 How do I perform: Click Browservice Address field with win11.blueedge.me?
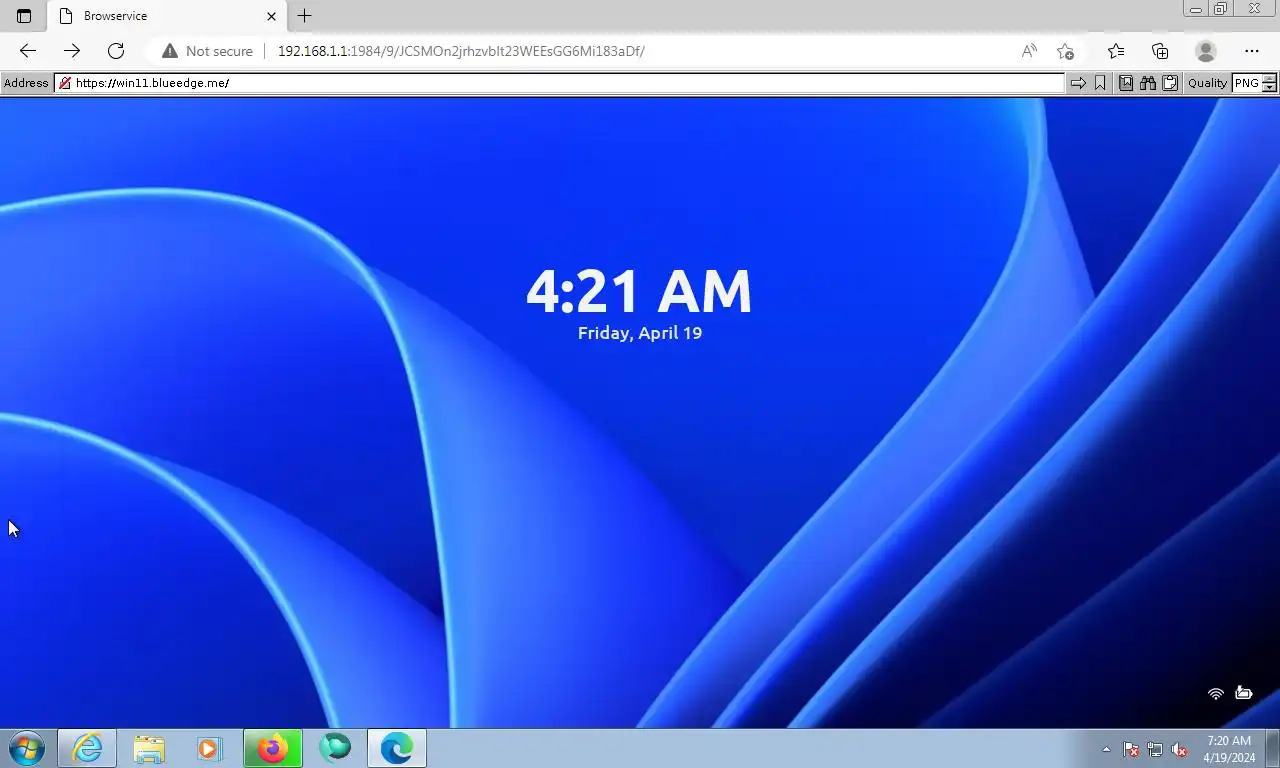(x=560, y=83)
